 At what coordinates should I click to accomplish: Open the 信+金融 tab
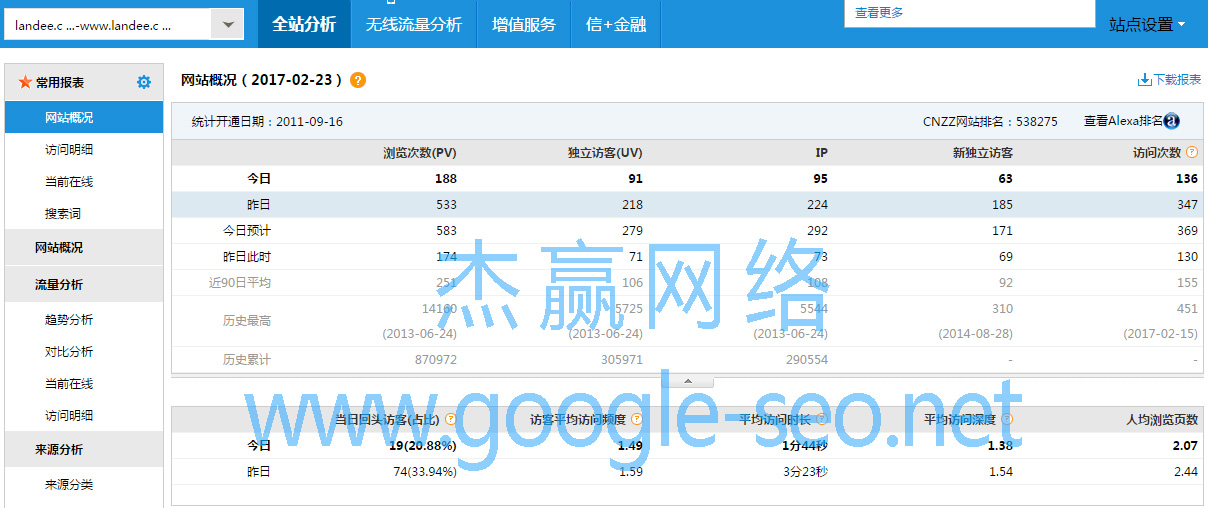(x=616, y=24)
